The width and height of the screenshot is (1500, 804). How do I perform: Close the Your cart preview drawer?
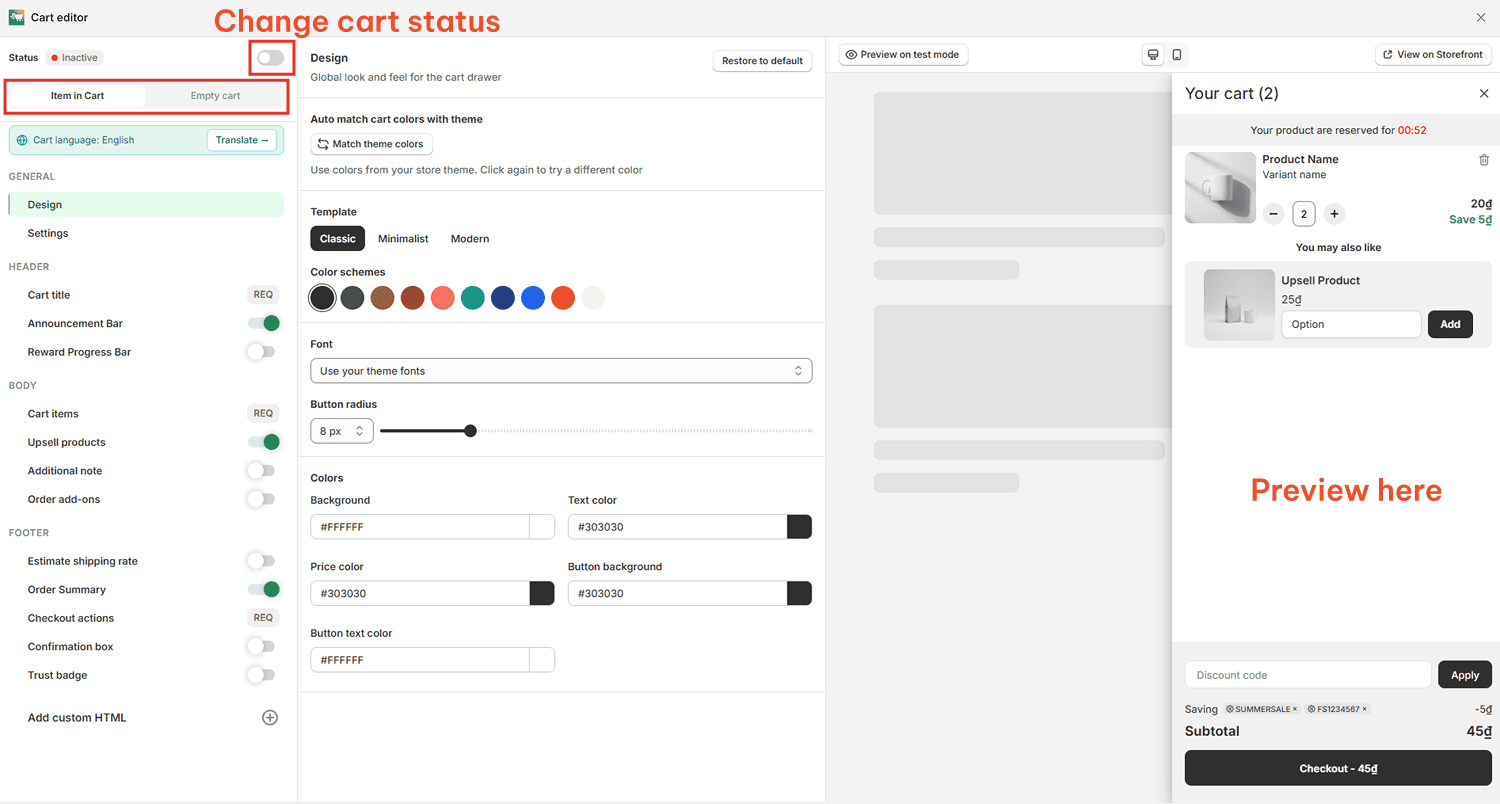[x=1484, y=93]
